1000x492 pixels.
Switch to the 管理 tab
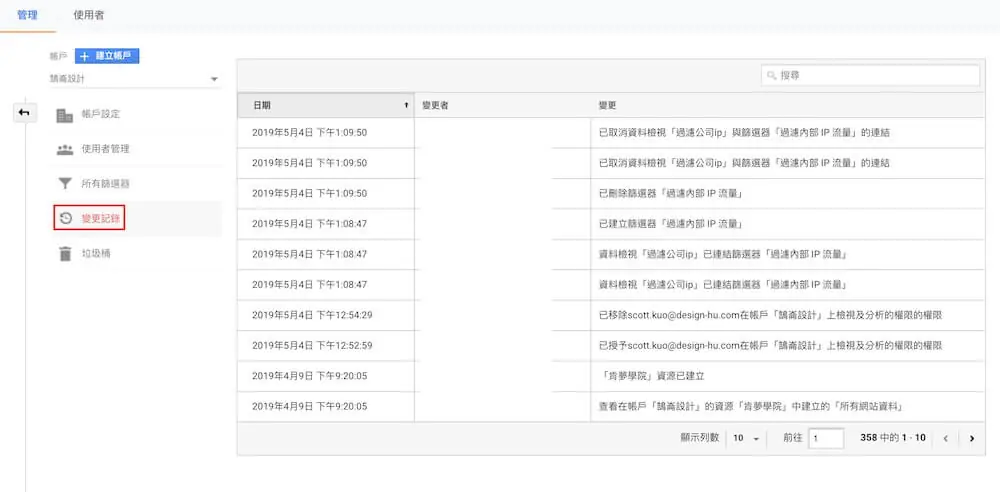(27, 15)
